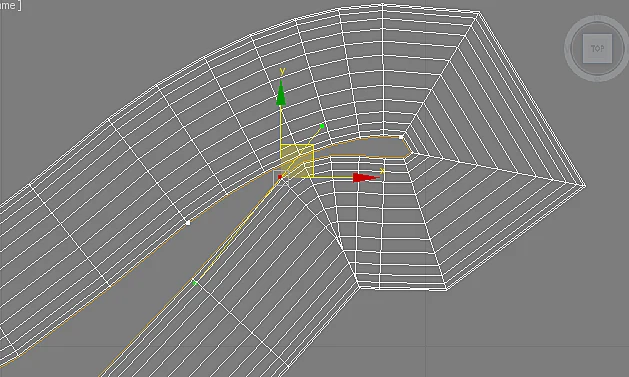Screen dimensions: 629x377
Task: Click the yellow X-axis shaft of the gizmo
Action: [333, 177]
